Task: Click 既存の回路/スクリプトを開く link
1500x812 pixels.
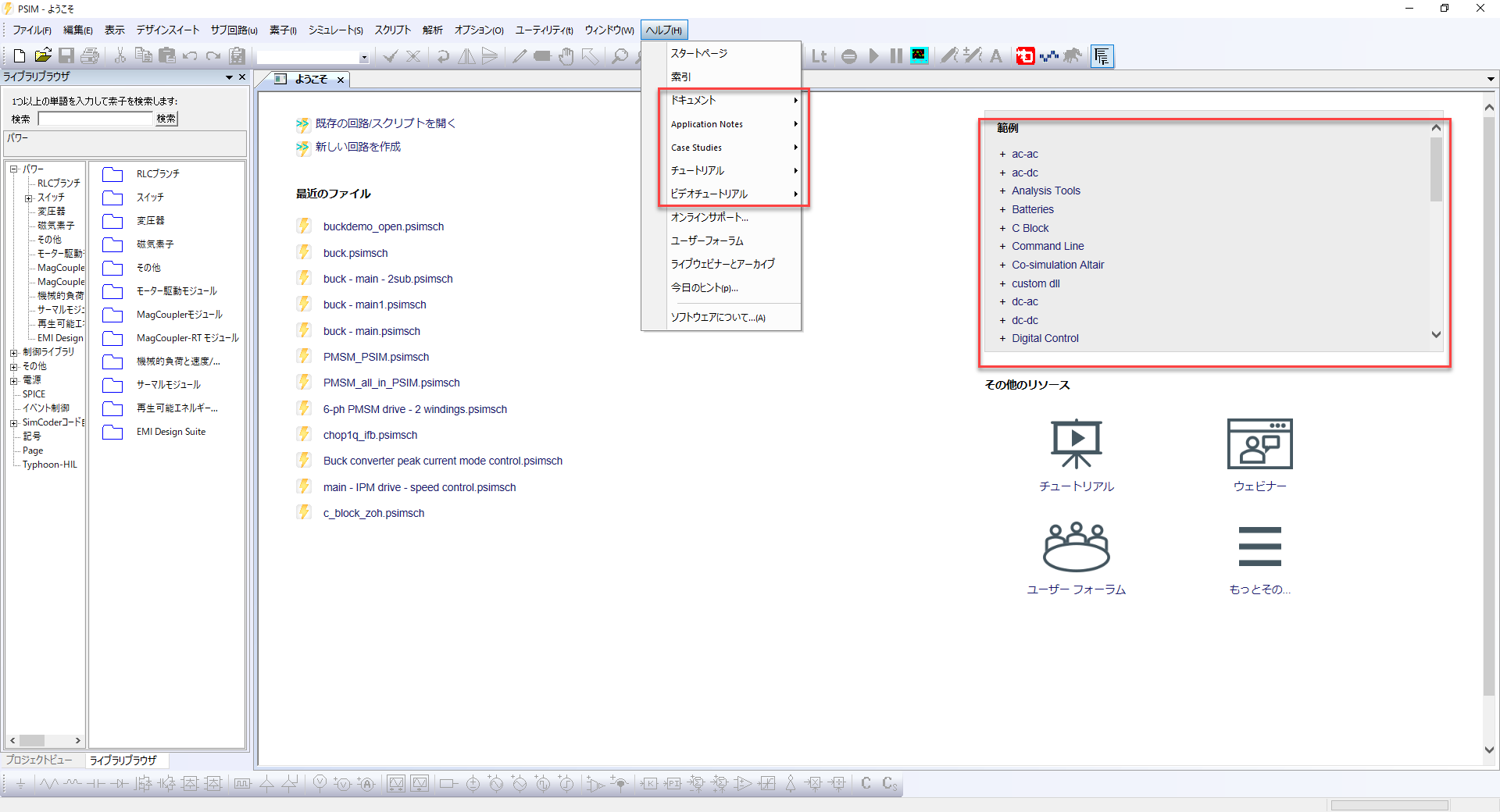Action: coord(385,123)
